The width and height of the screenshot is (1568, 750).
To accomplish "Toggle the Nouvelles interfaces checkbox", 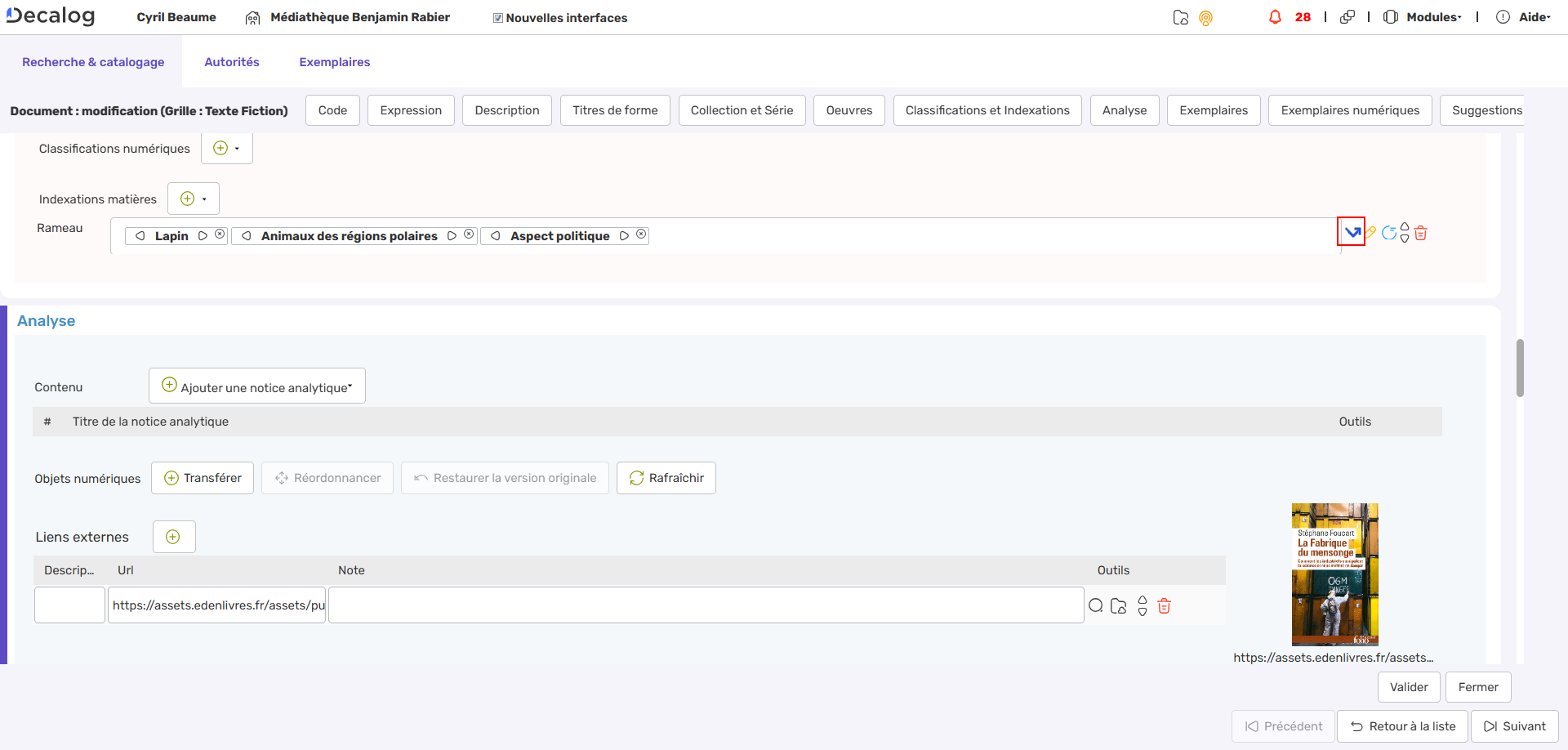I will 497,16.
